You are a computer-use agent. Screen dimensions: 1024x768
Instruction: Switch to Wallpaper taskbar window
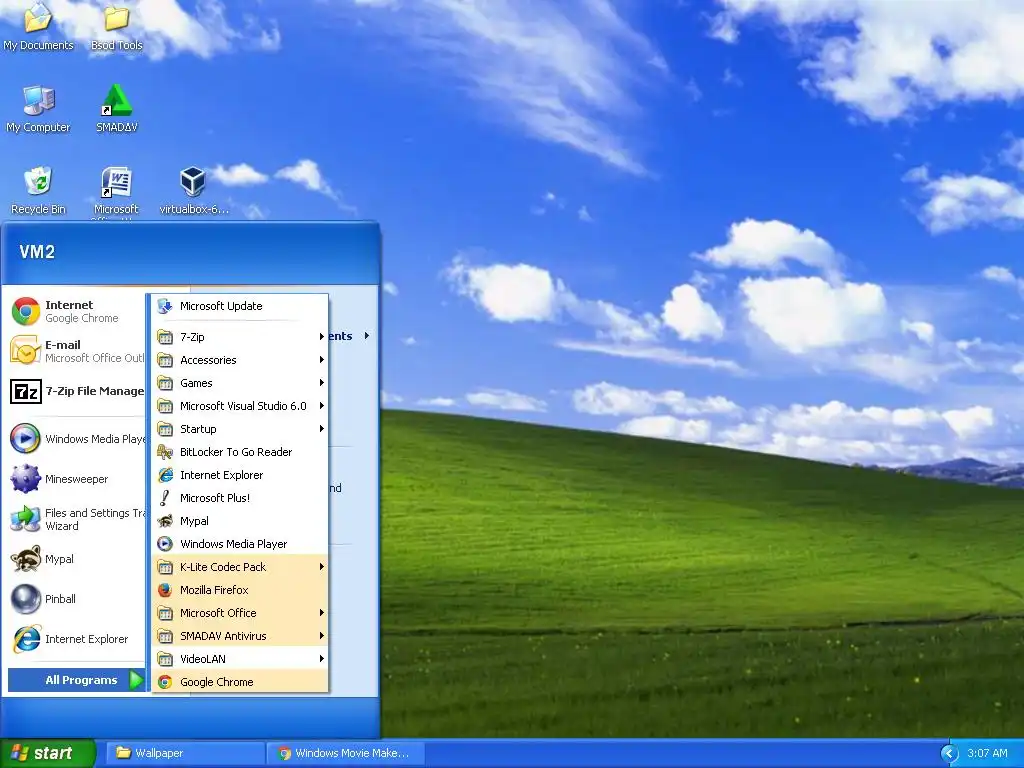(185, 753)
